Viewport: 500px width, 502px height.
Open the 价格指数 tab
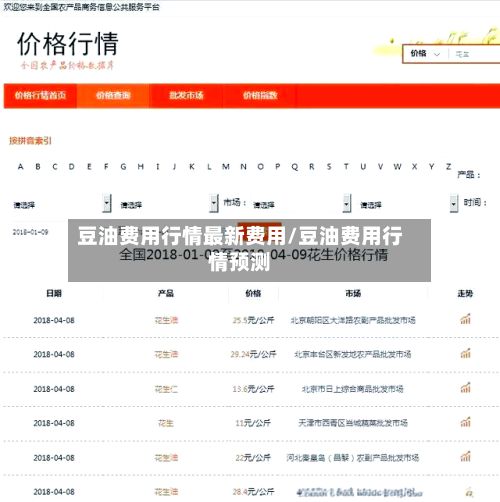pos(260,96)
